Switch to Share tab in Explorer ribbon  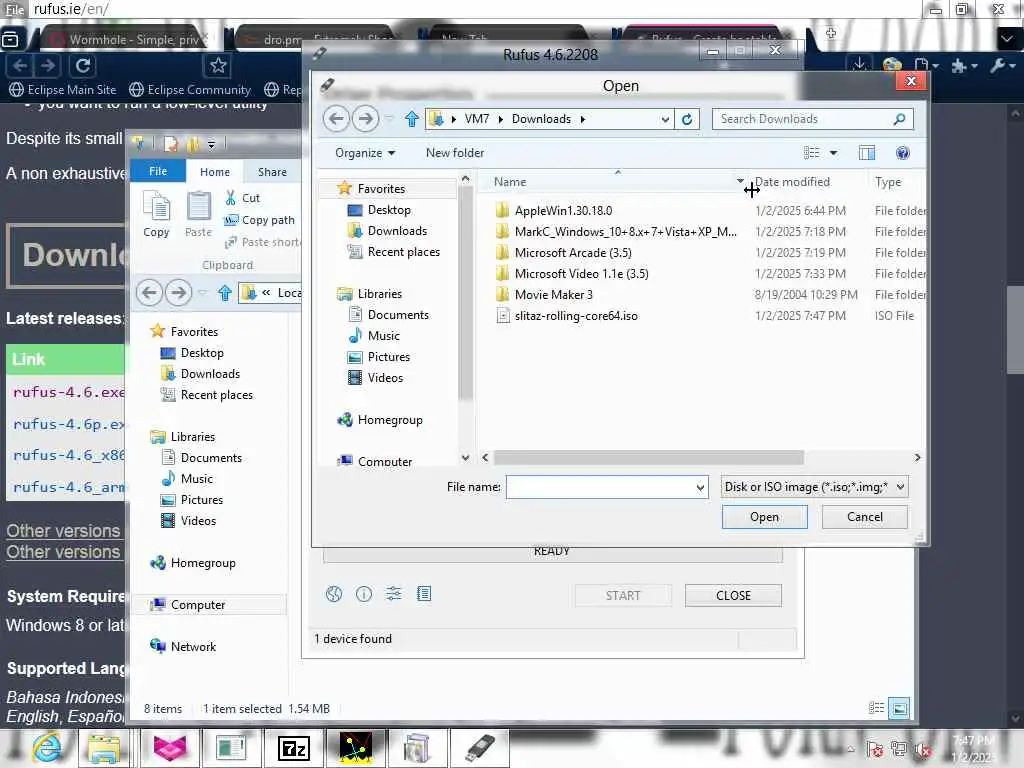tap(272, 172)
